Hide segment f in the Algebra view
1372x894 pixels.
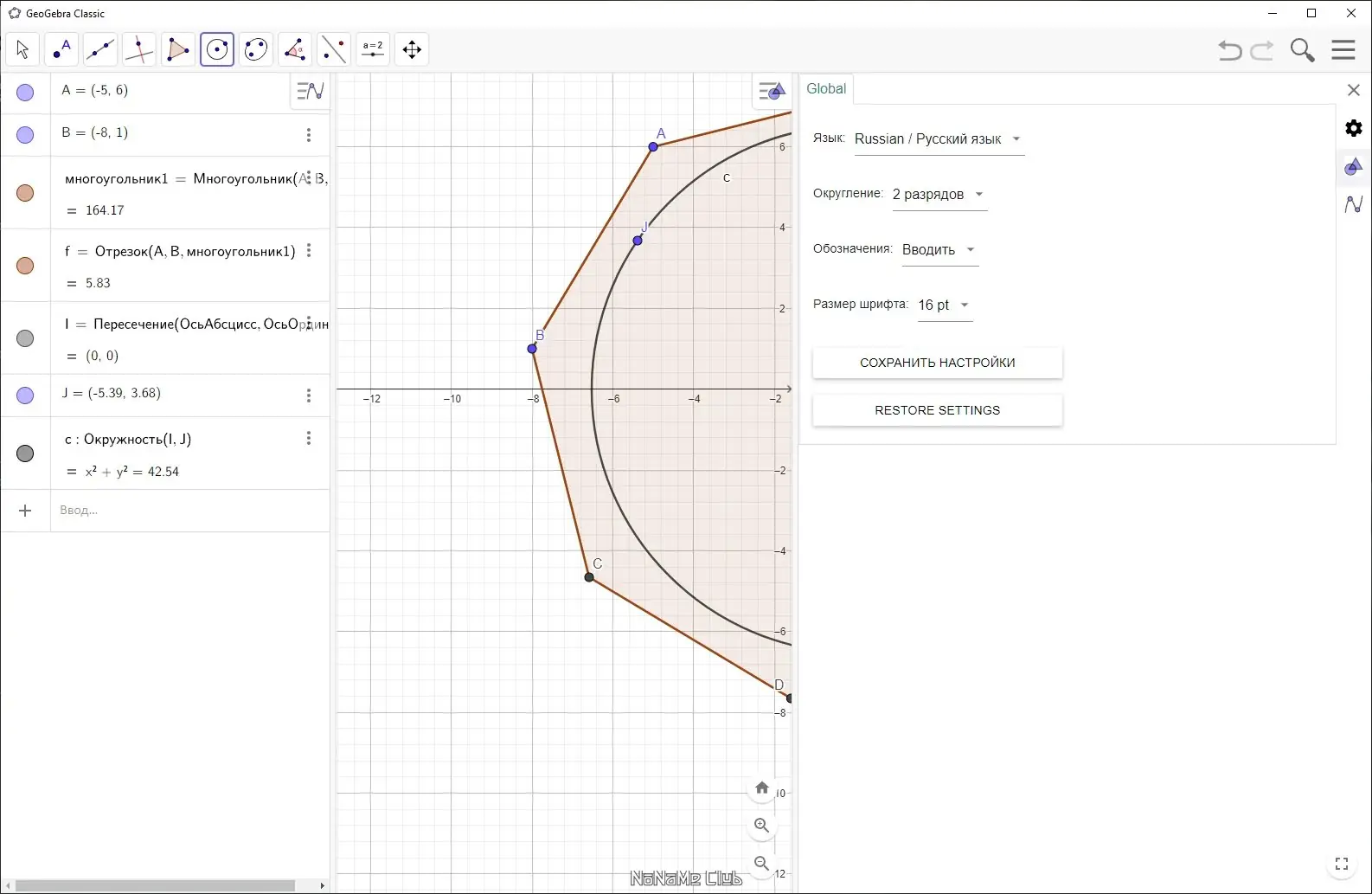pyautogui.click(x=25, y=266)
